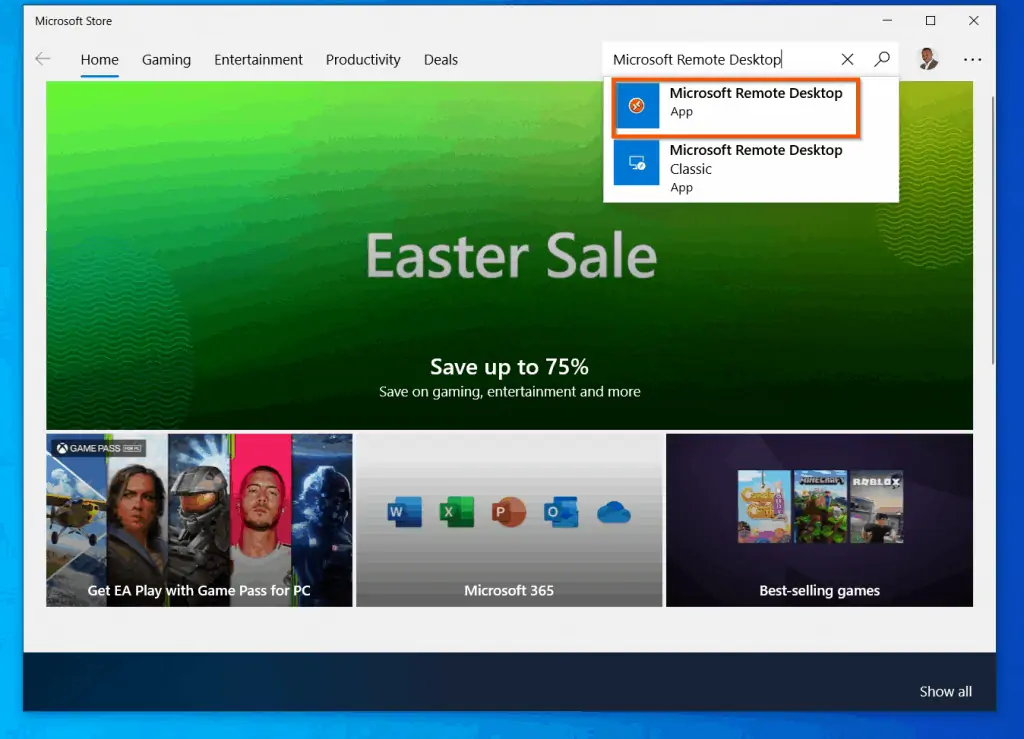This screenshot has width=1024, height=739.
Task: Open the Productivity section
Action: click(x=363, y=60)
